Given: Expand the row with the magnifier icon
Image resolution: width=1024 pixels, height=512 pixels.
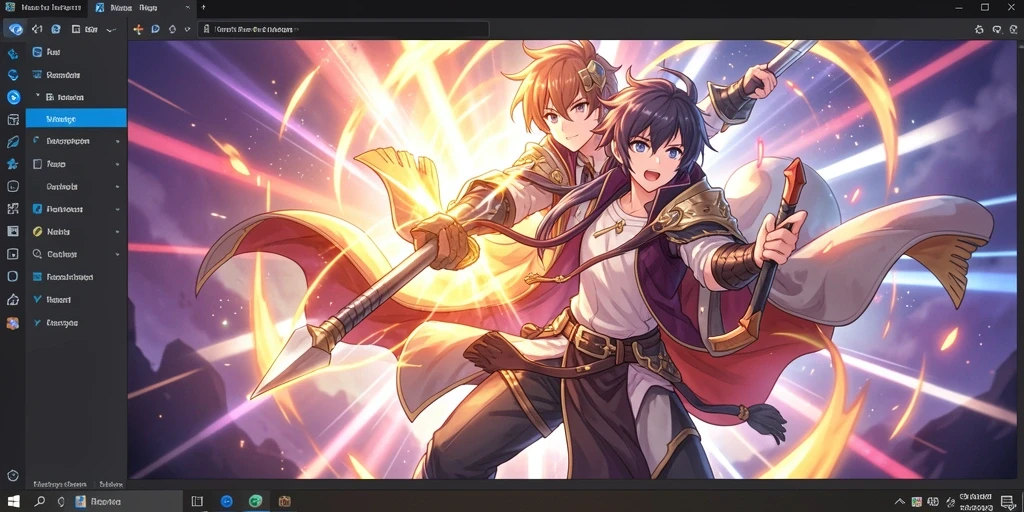Looking at the screenshot, I should 118,254.
